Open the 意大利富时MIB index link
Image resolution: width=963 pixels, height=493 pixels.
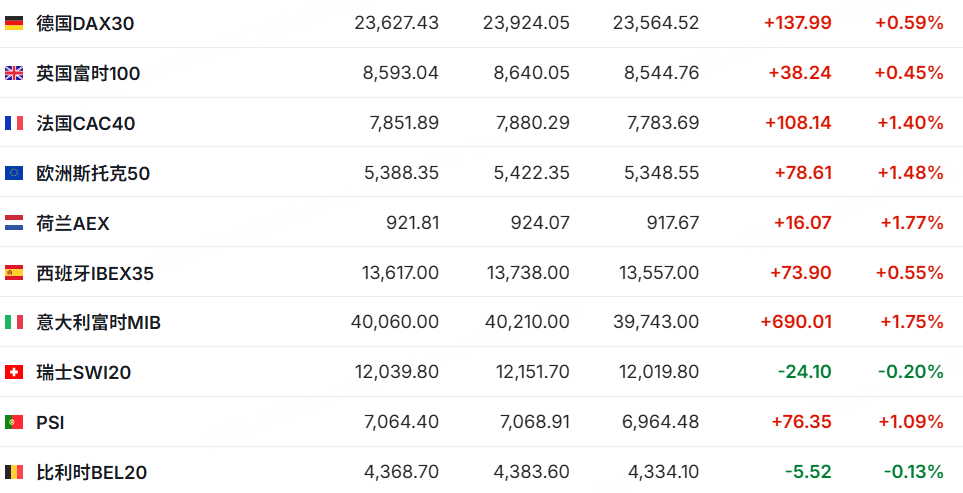click(x=99, y=322)
